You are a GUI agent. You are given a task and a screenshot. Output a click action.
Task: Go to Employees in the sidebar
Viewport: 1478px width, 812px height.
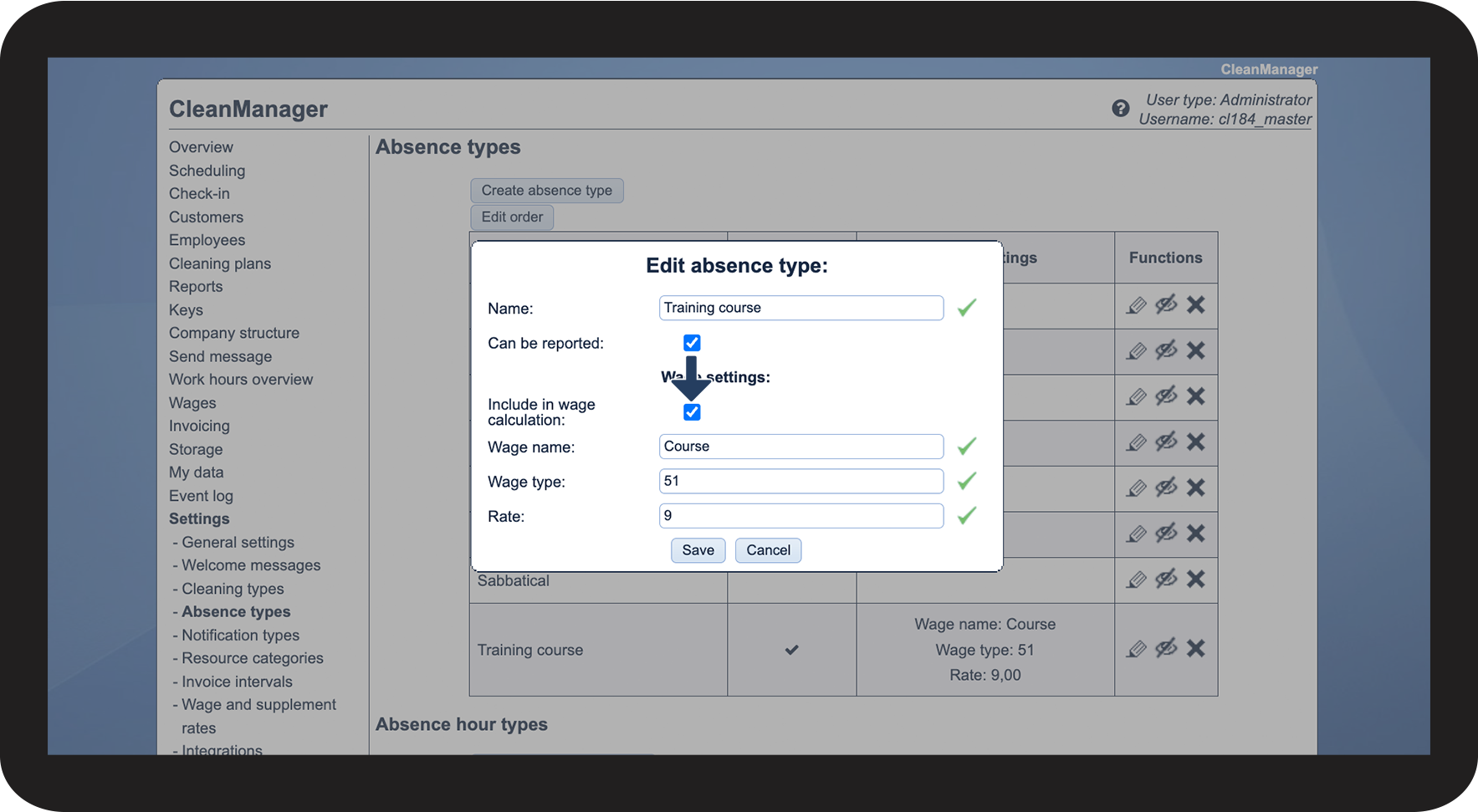207,240
